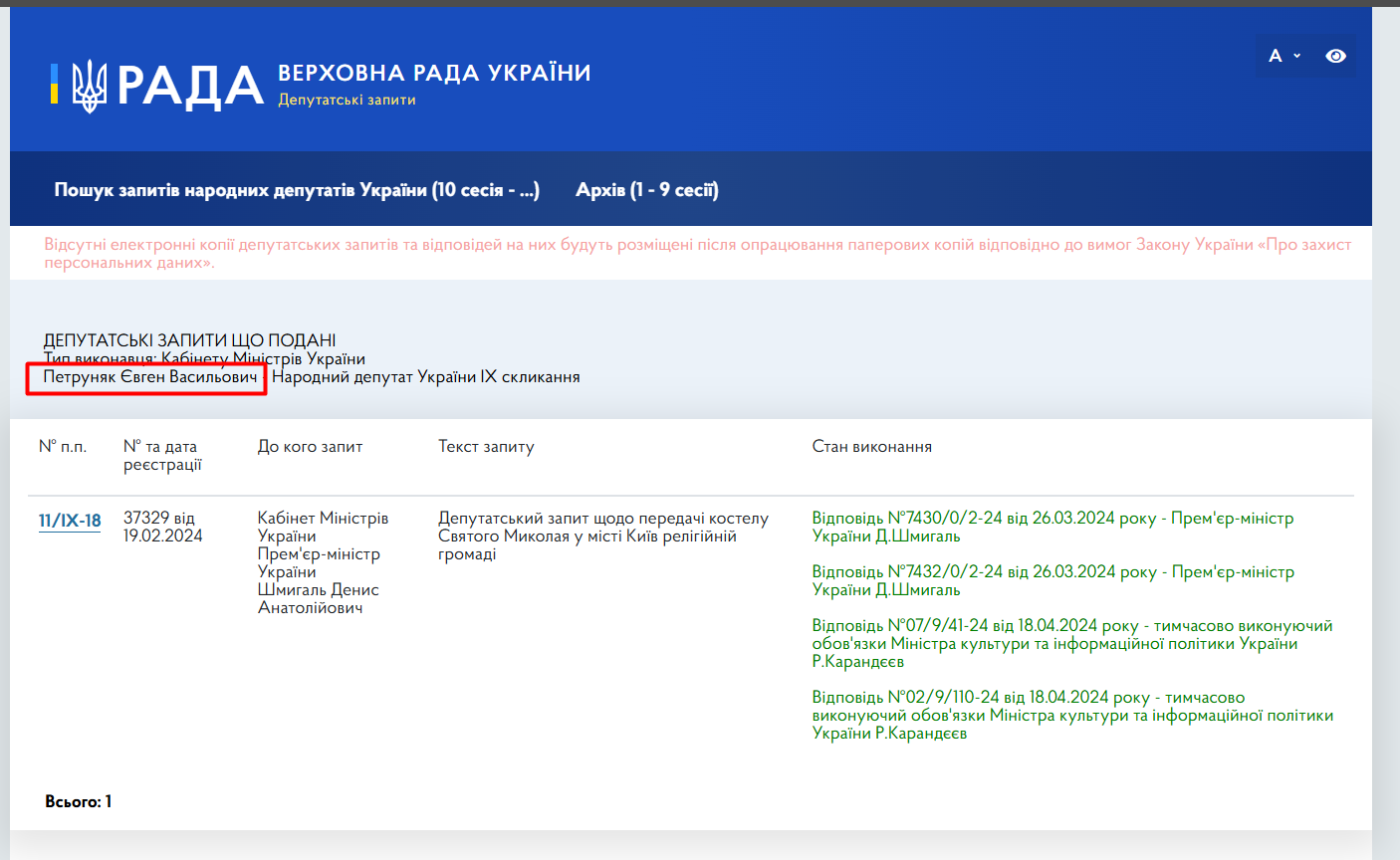Open request link 11/IX-18
Image resolution: width=1400 pixels, height=860 pixels.
point(70,521)
